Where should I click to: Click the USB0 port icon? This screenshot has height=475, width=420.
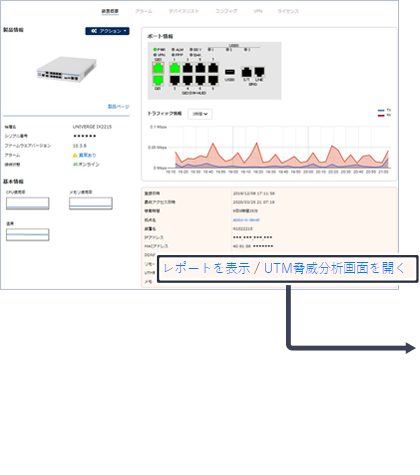[230, 72]
